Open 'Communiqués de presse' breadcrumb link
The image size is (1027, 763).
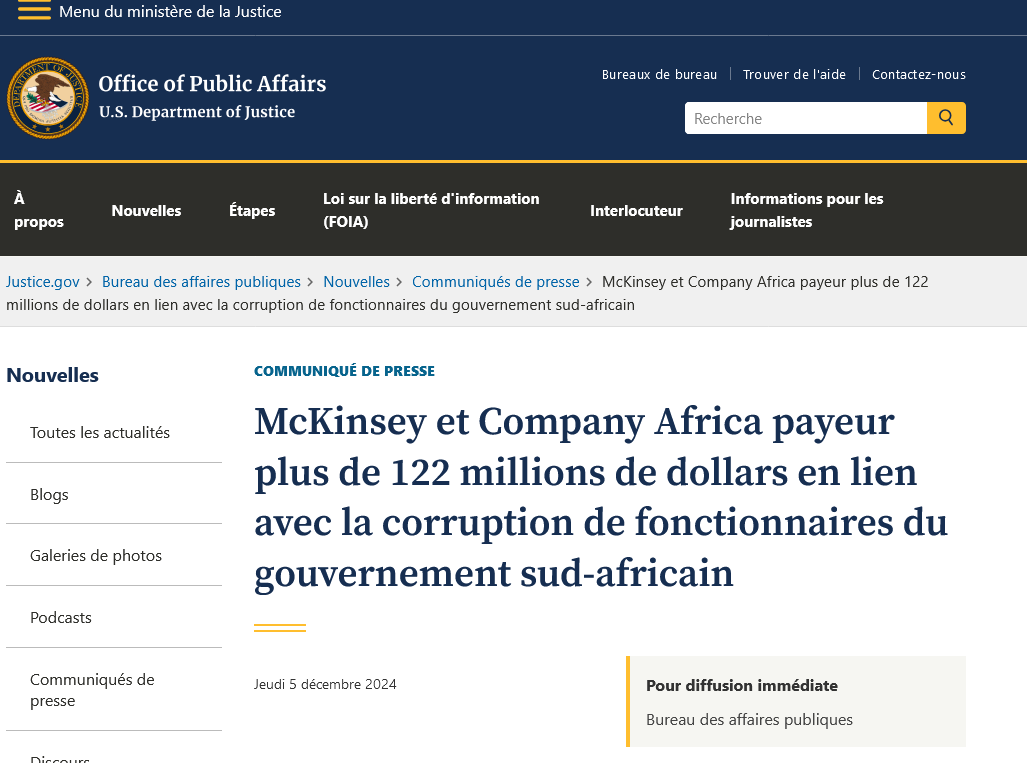coord(496,282)
